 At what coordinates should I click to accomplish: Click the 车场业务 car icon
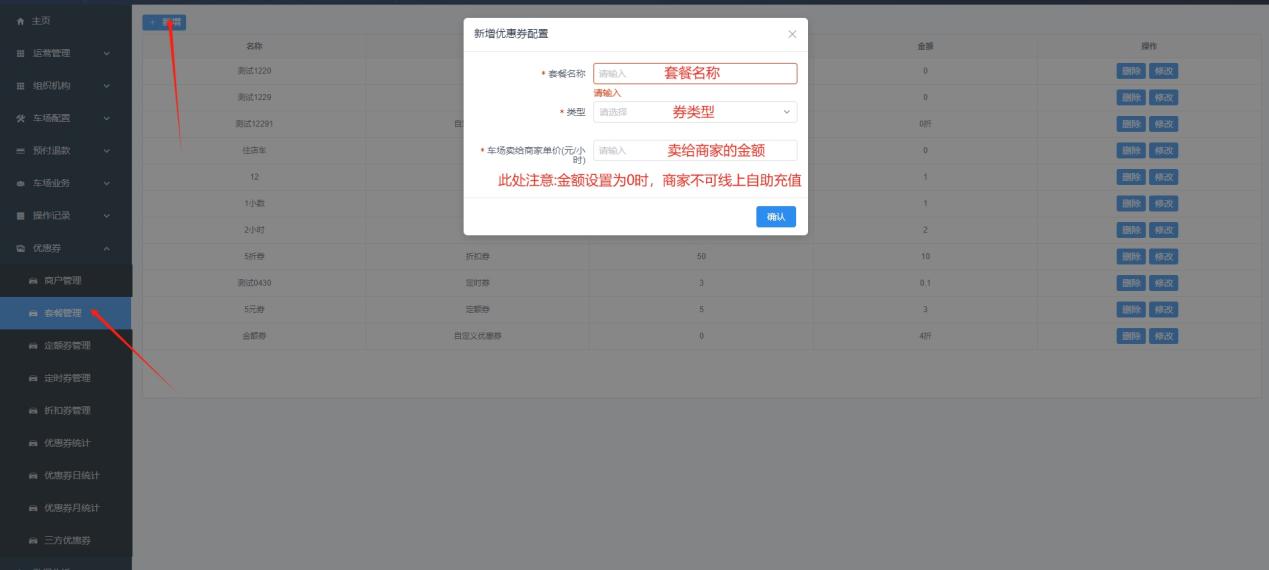point(20,183)
